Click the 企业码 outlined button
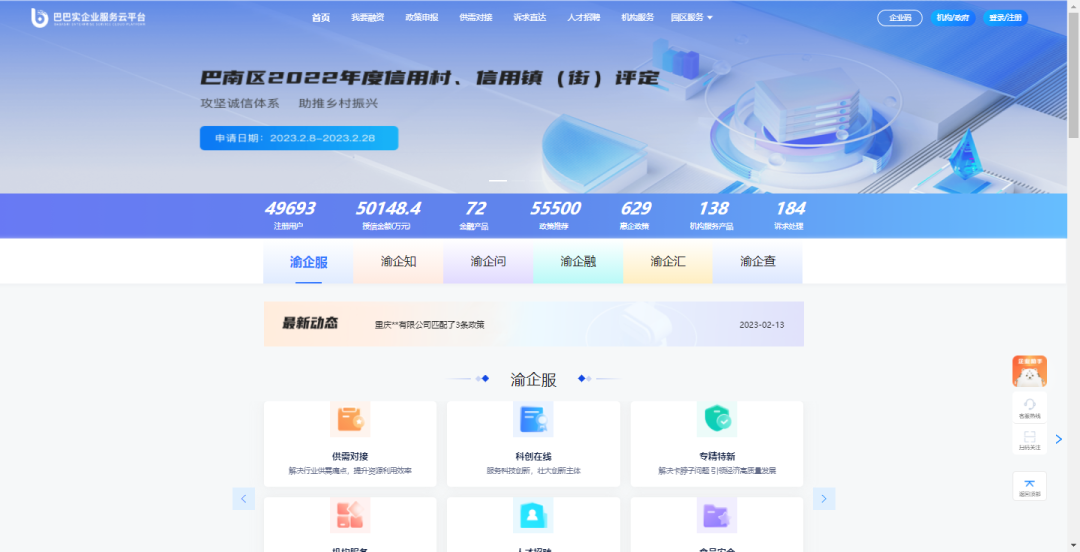 (899, 18)
